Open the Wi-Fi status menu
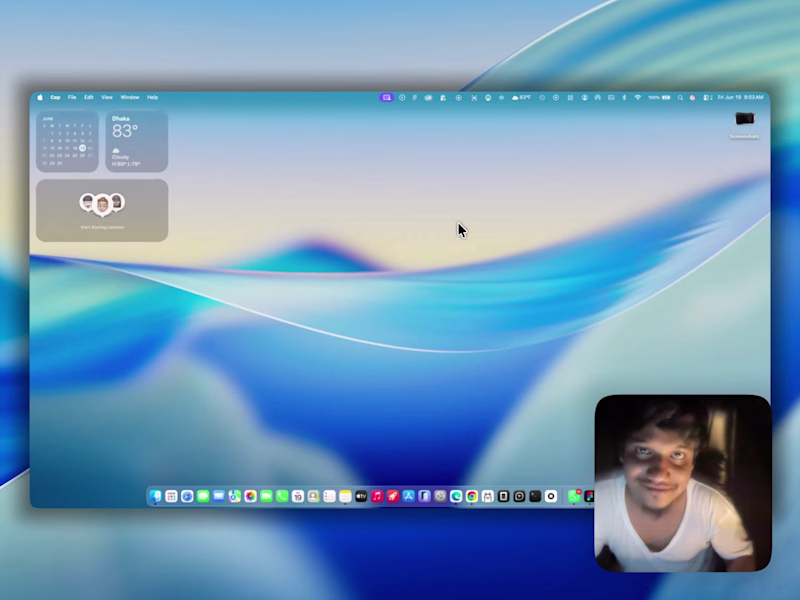 tap(638, 97)
